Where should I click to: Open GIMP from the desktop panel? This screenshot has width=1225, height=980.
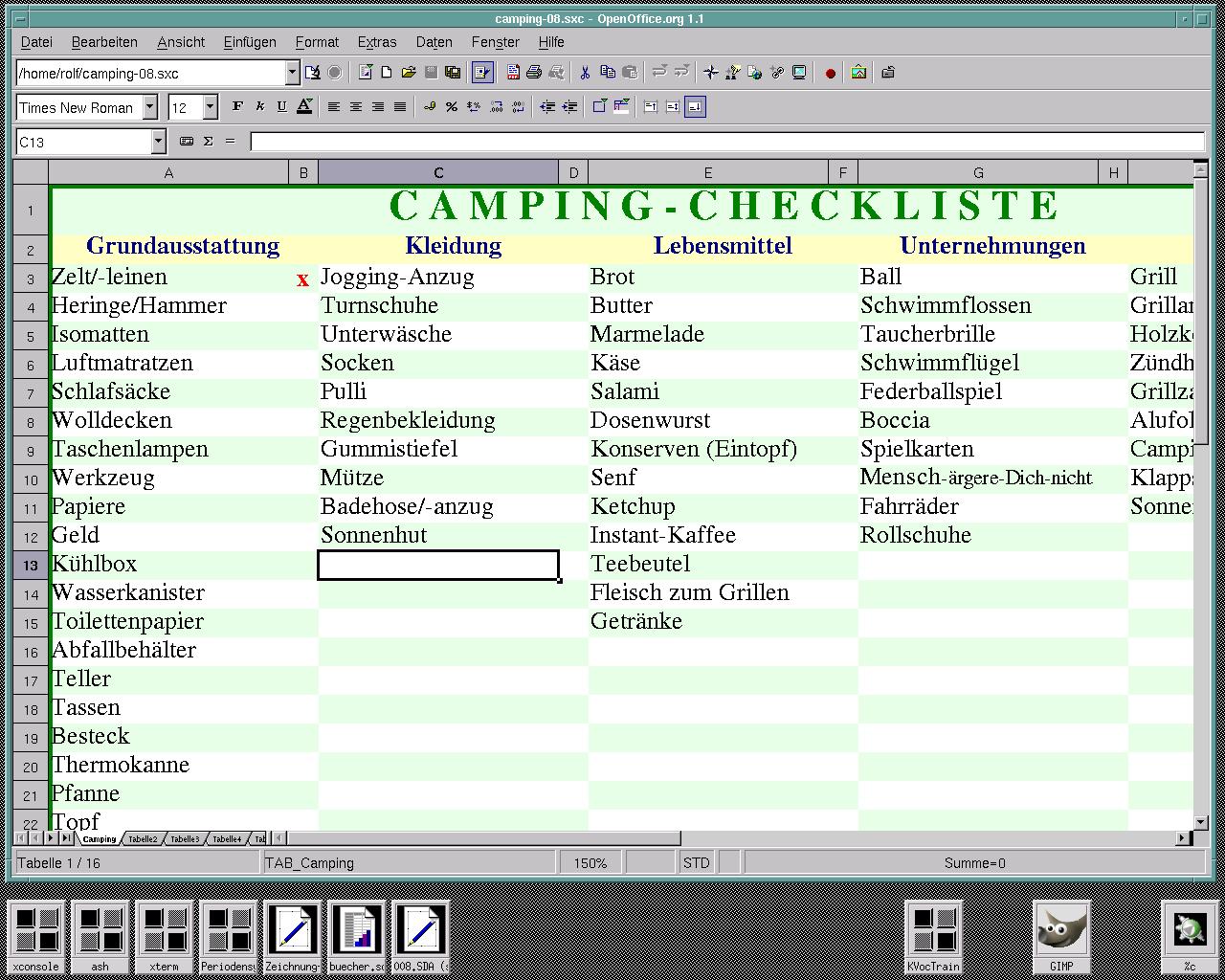pyautogui.click(x=1061, y=935)
